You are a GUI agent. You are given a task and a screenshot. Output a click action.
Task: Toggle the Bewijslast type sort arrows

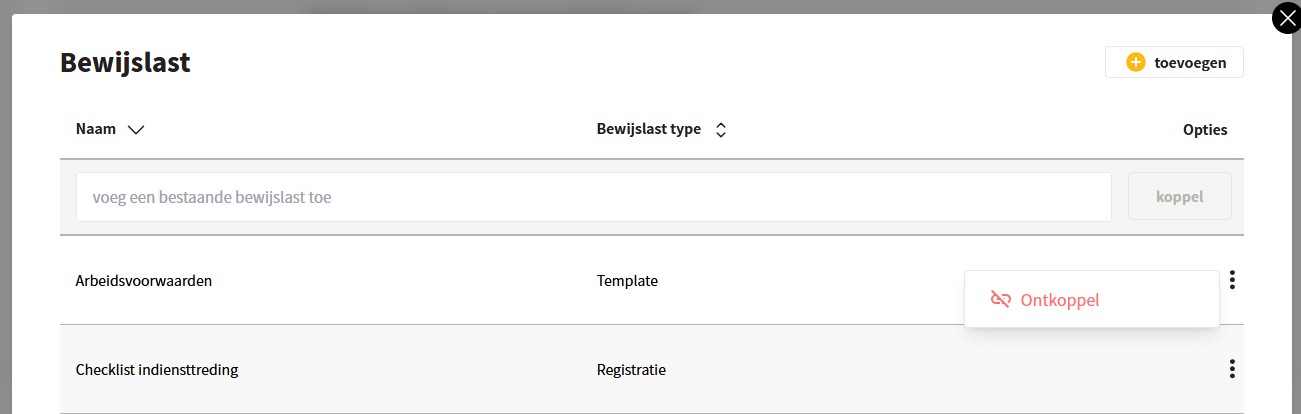click(x=720, y=129)
